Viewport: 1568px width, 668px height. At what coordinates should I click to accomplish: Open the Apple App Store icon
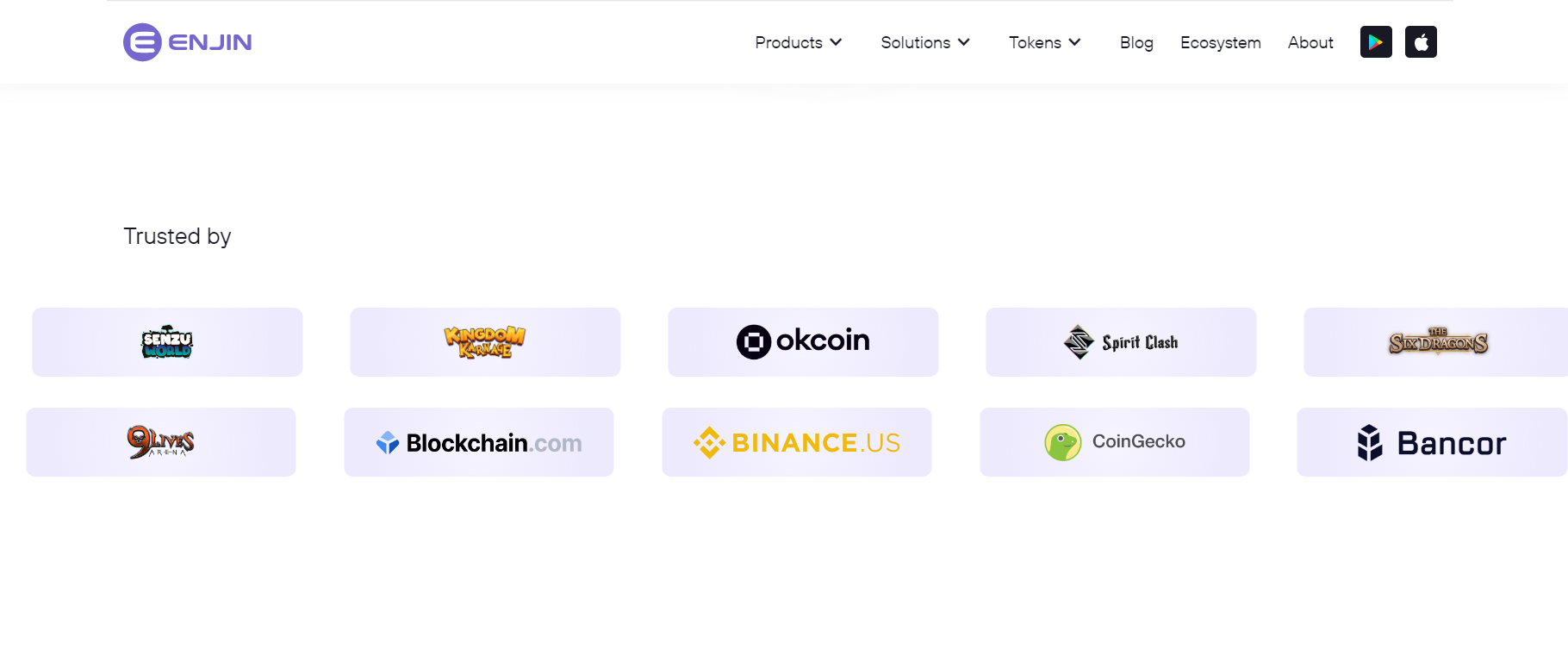[x=1421, y=41]
